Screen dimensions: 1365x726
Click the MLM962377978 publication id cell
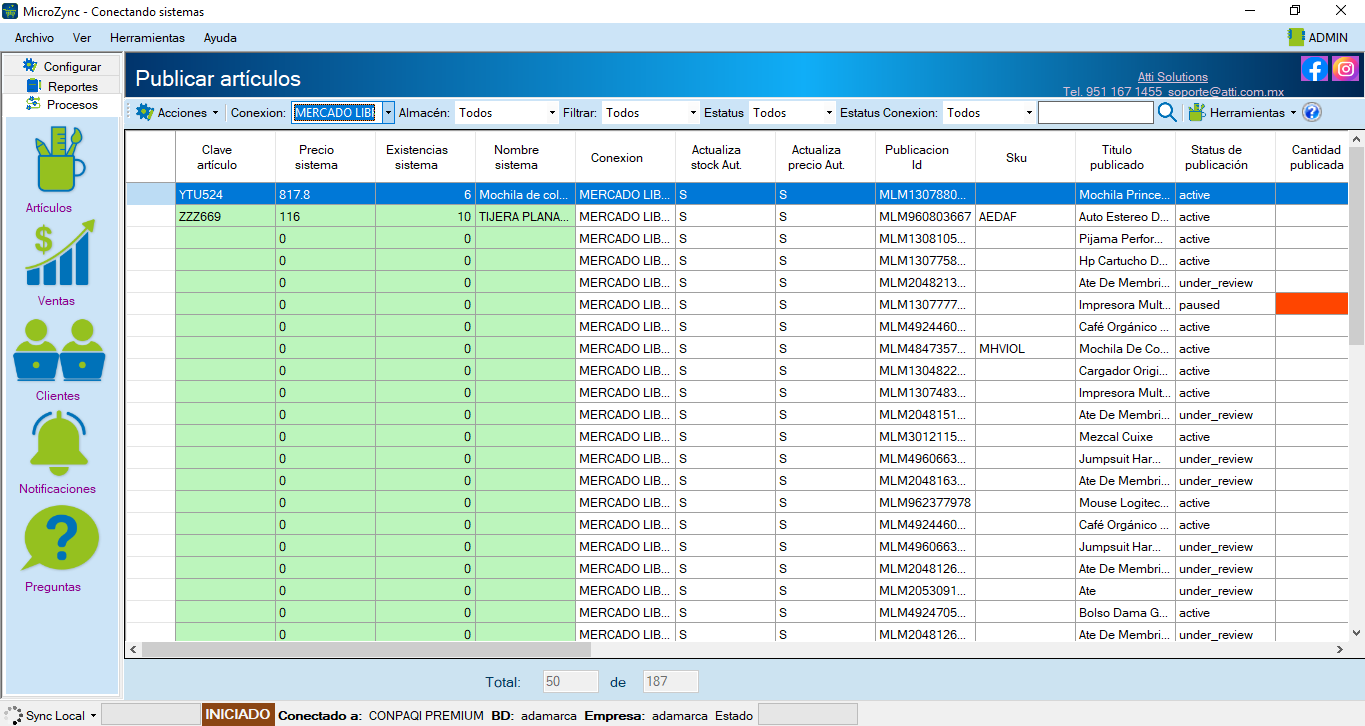pyautogui.click(x=926, y=503)
